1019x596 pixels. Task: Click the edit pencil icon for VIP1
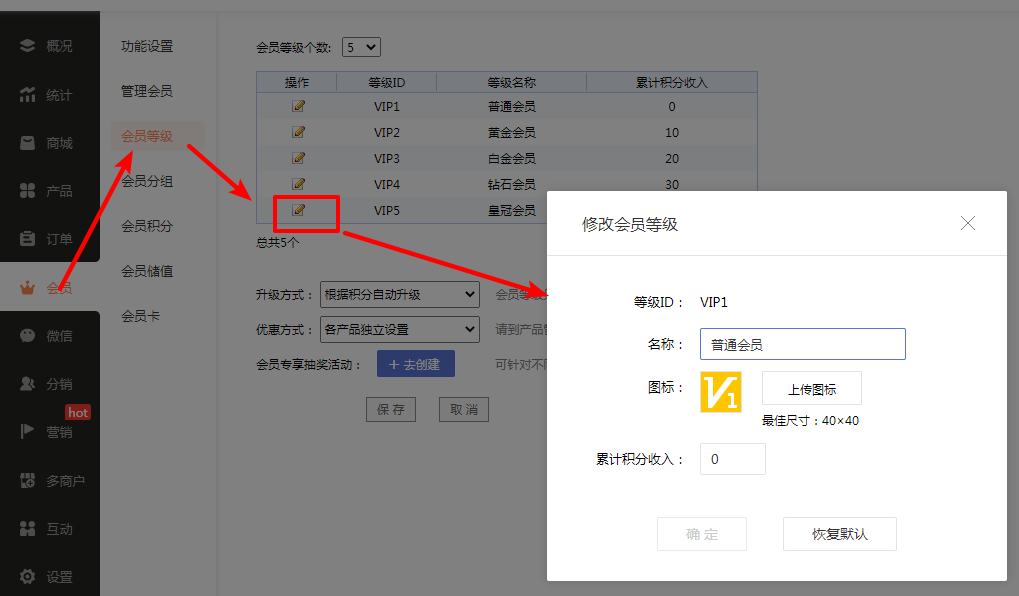(x=298, y=106)
